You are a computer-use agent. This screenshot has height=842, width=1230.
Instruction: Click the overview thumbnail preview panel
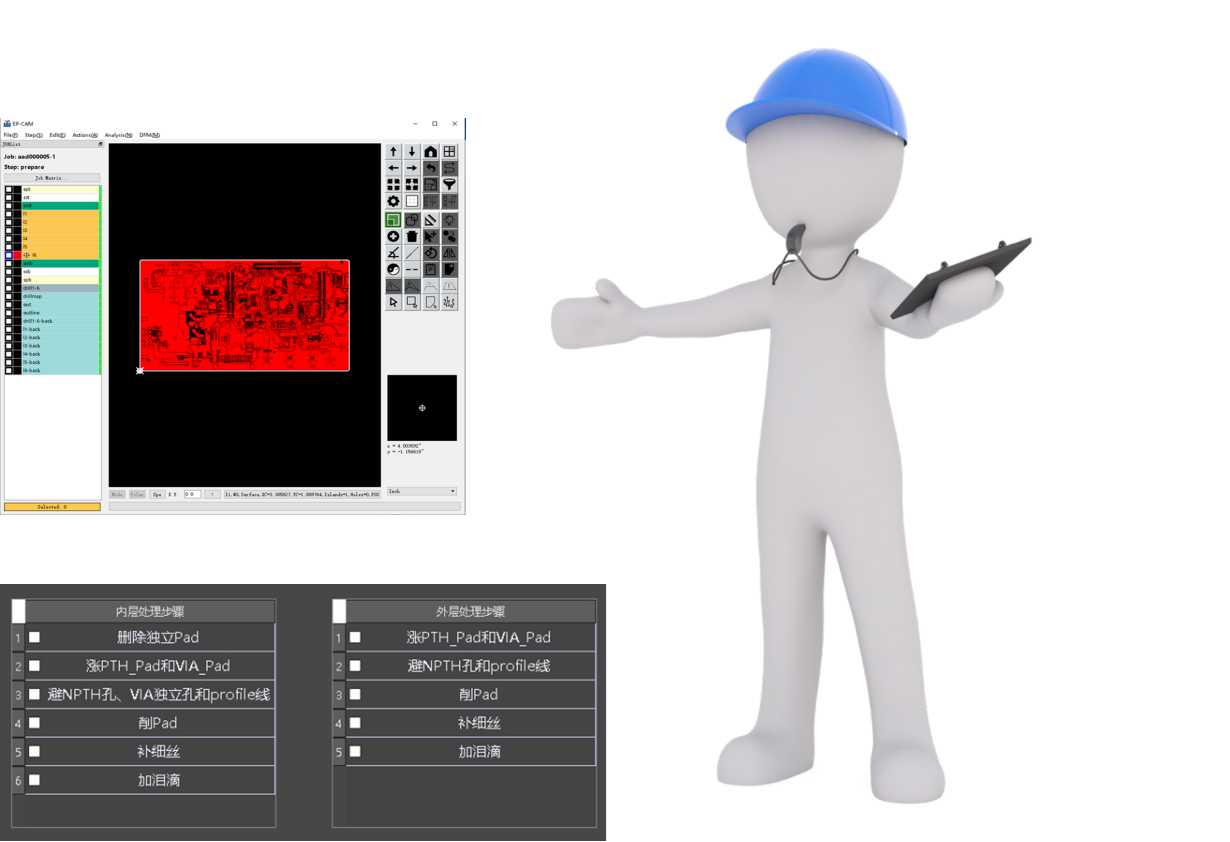422,408
